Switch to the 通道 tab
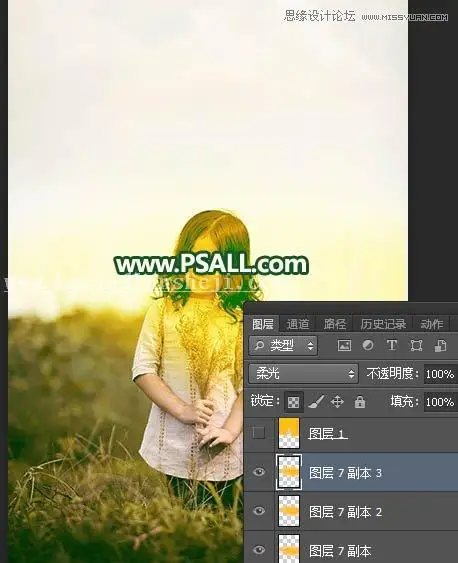Screen dimensions: 458x563 (x=297, y=324)
